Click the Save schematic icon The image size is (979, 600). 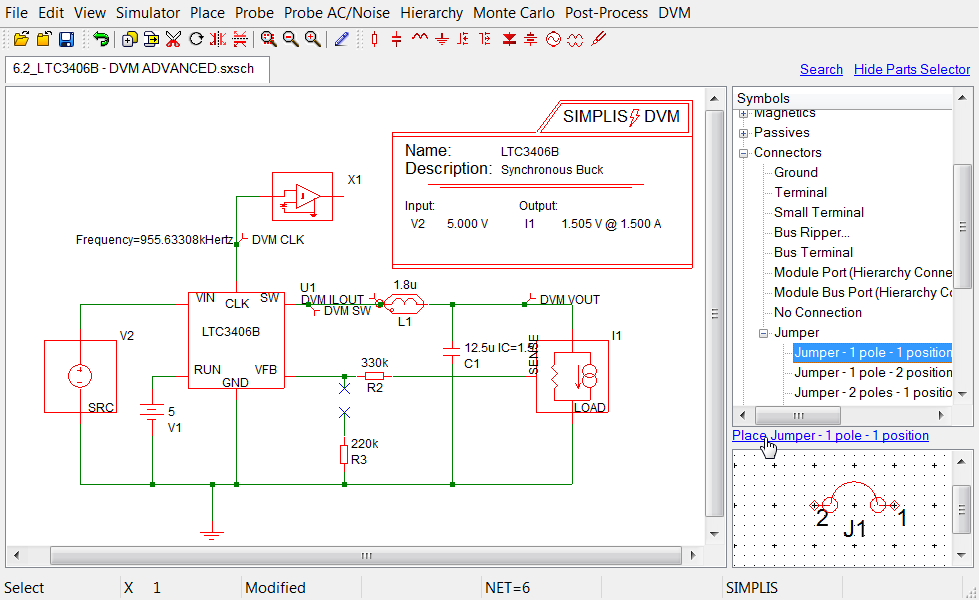[x=66, y=40]
